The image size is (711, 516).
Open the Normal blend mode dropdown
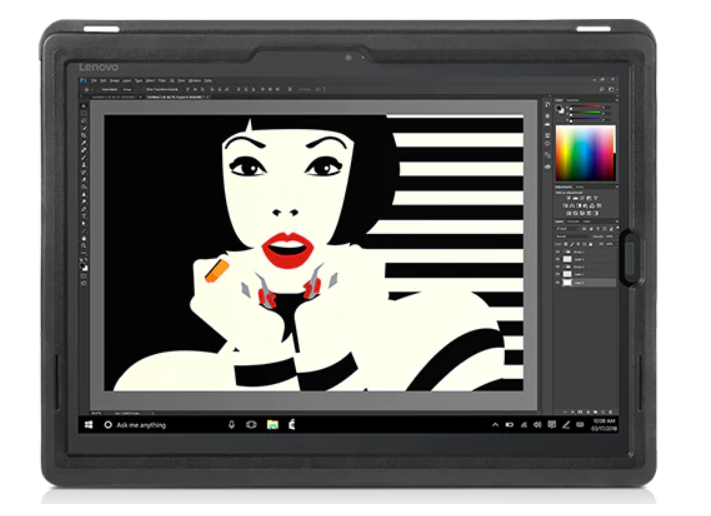click(x=573, y=237)
